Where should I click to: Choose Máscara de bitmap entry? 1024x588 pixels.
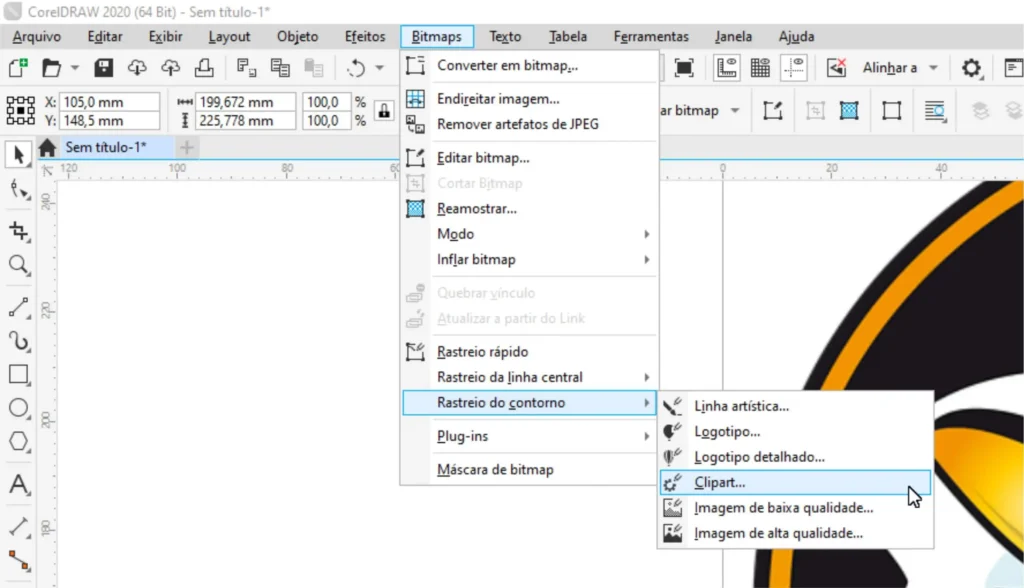point(529,469)
